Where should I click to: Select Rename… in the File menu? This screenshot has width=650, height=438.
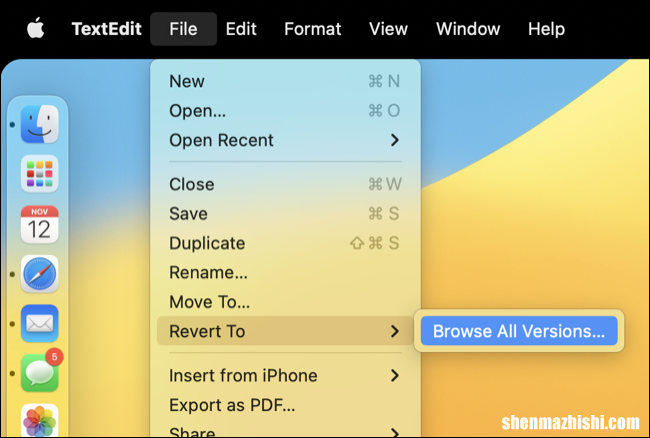tap(285, 272)
